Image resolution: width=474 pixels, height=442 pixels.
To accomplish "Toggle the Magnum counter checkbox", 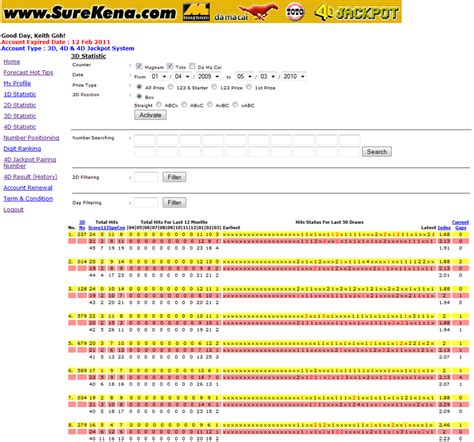I will click(x=139, y=66).
